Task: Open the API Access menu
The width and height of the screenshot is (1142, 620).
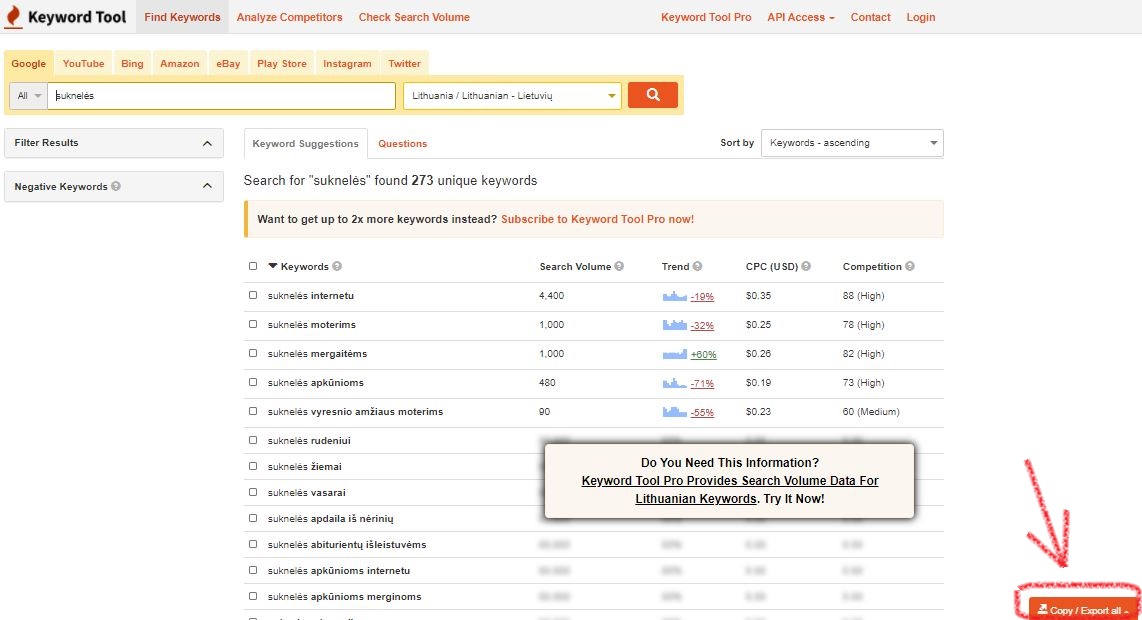Action: coord(800,17)
